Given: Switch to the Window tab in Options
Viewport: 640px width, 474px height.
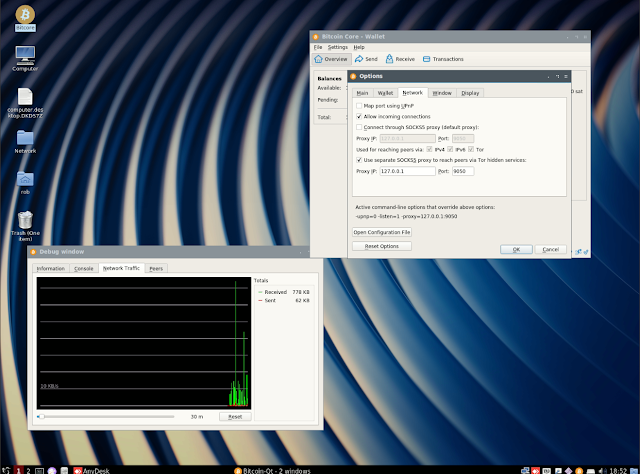Looking at the screenshot, I should pyautogui.click(x=442, y=93).
